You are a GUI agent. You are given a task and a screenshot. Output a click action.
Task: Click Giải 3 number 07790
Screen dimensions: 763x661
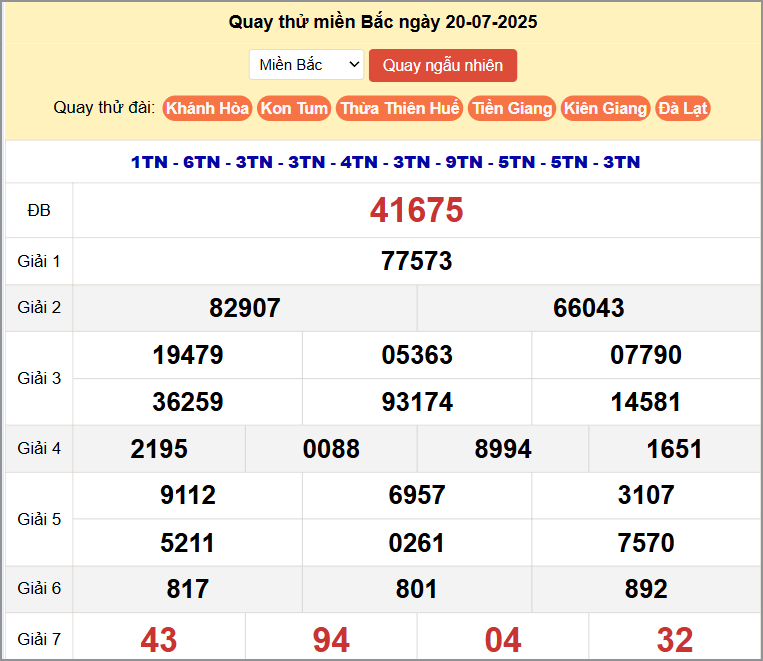coord(646,354)
